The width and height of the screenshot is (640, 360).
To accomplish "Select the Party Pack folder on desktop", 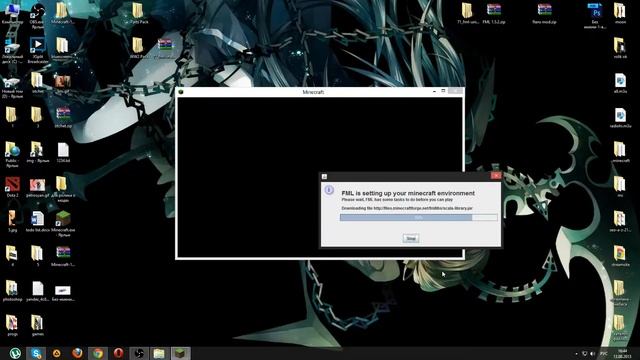I will 138,14.
